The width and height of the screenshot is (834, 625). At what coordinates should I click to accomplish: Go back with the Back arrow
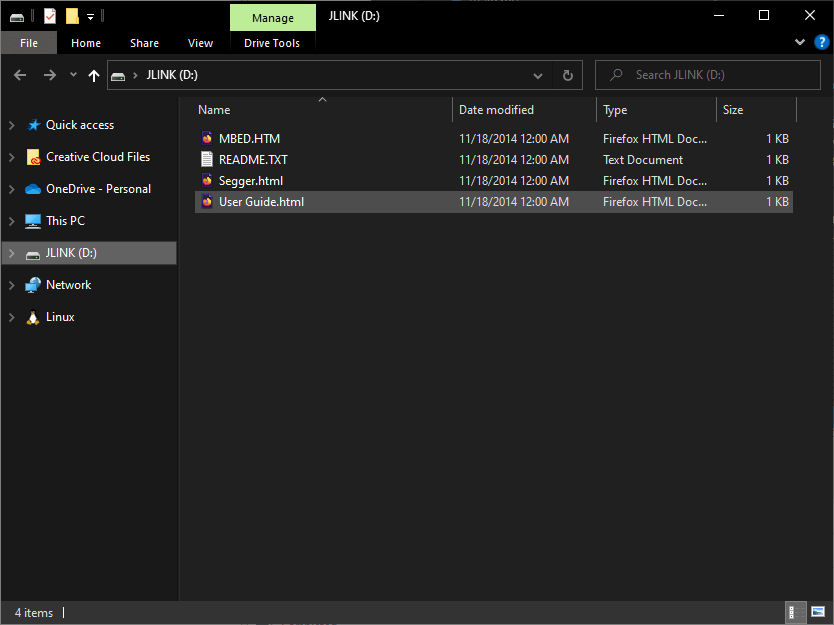pos(20,75)
